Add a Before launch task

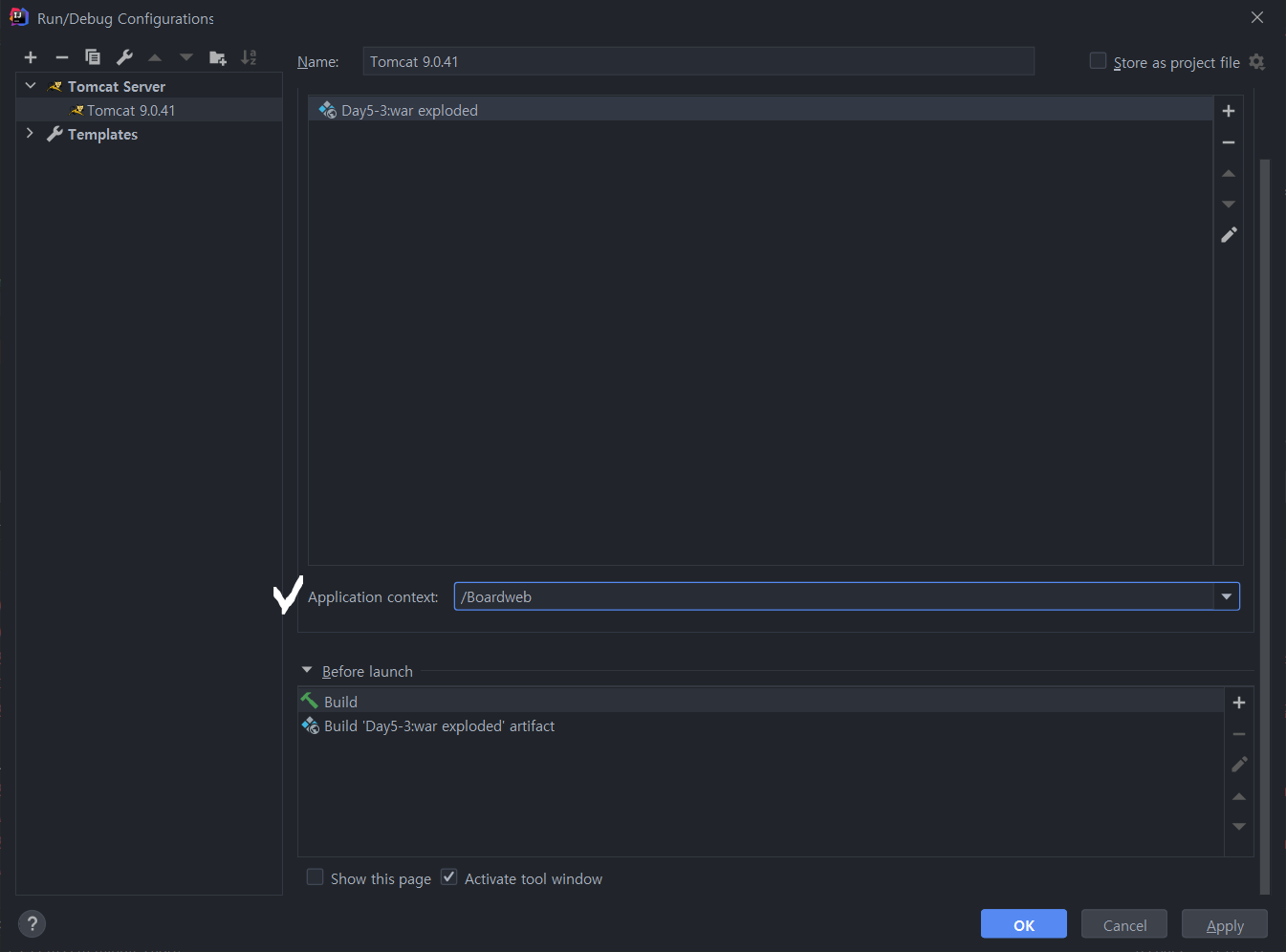(x=1239, y=703)
